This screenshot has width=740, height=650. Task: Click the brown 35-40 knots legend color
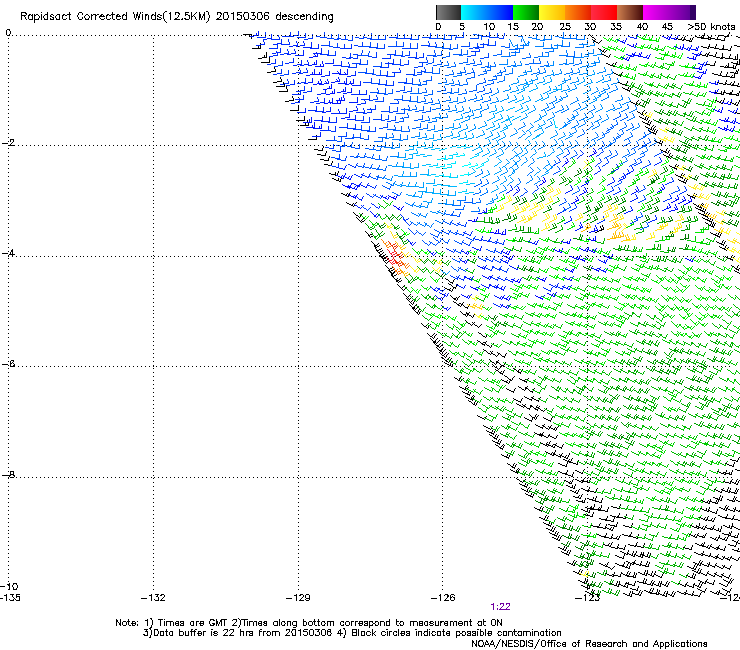tap(630, 12)
